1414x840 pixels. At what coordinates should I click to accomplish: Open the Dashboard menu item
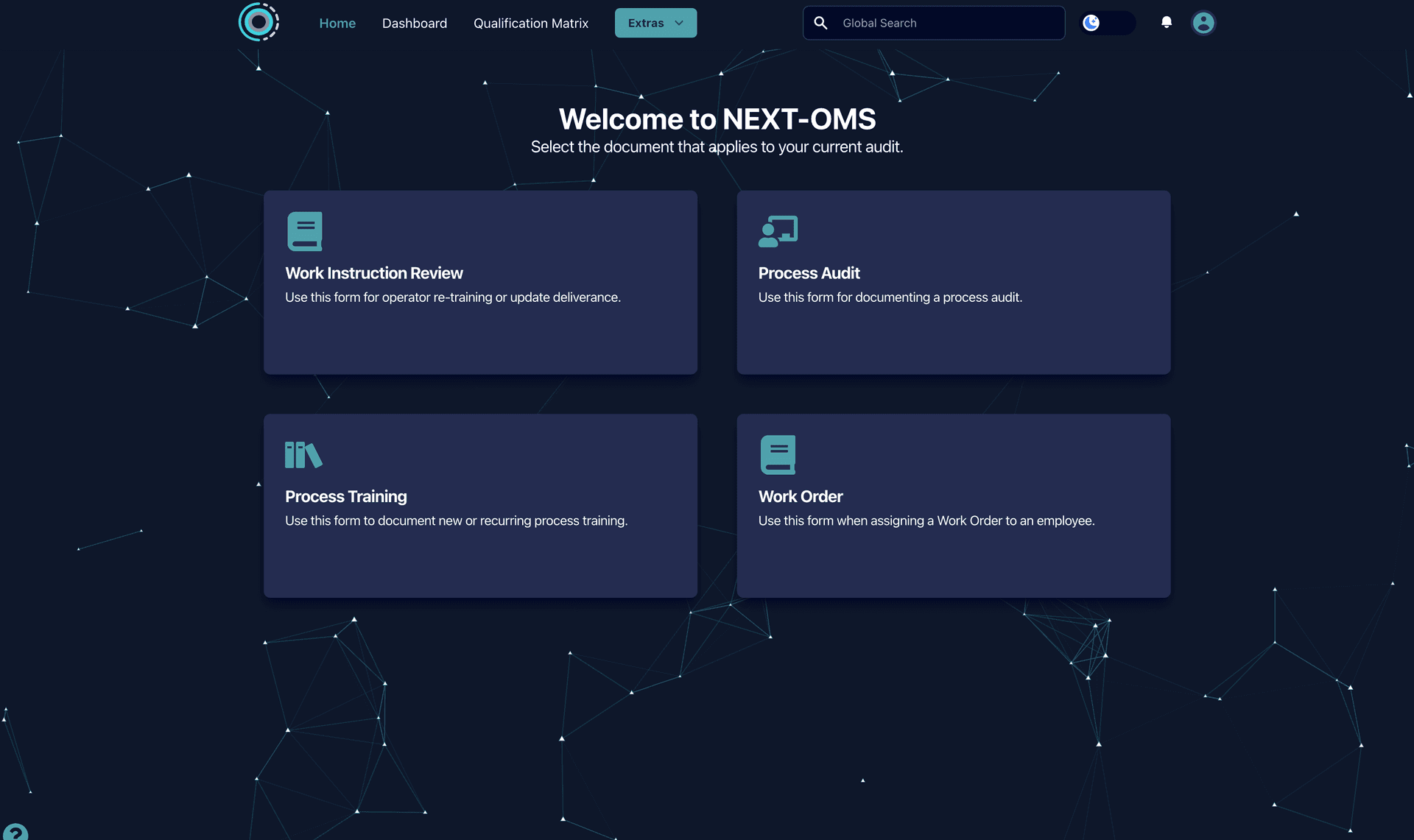(x=414, y=23)
